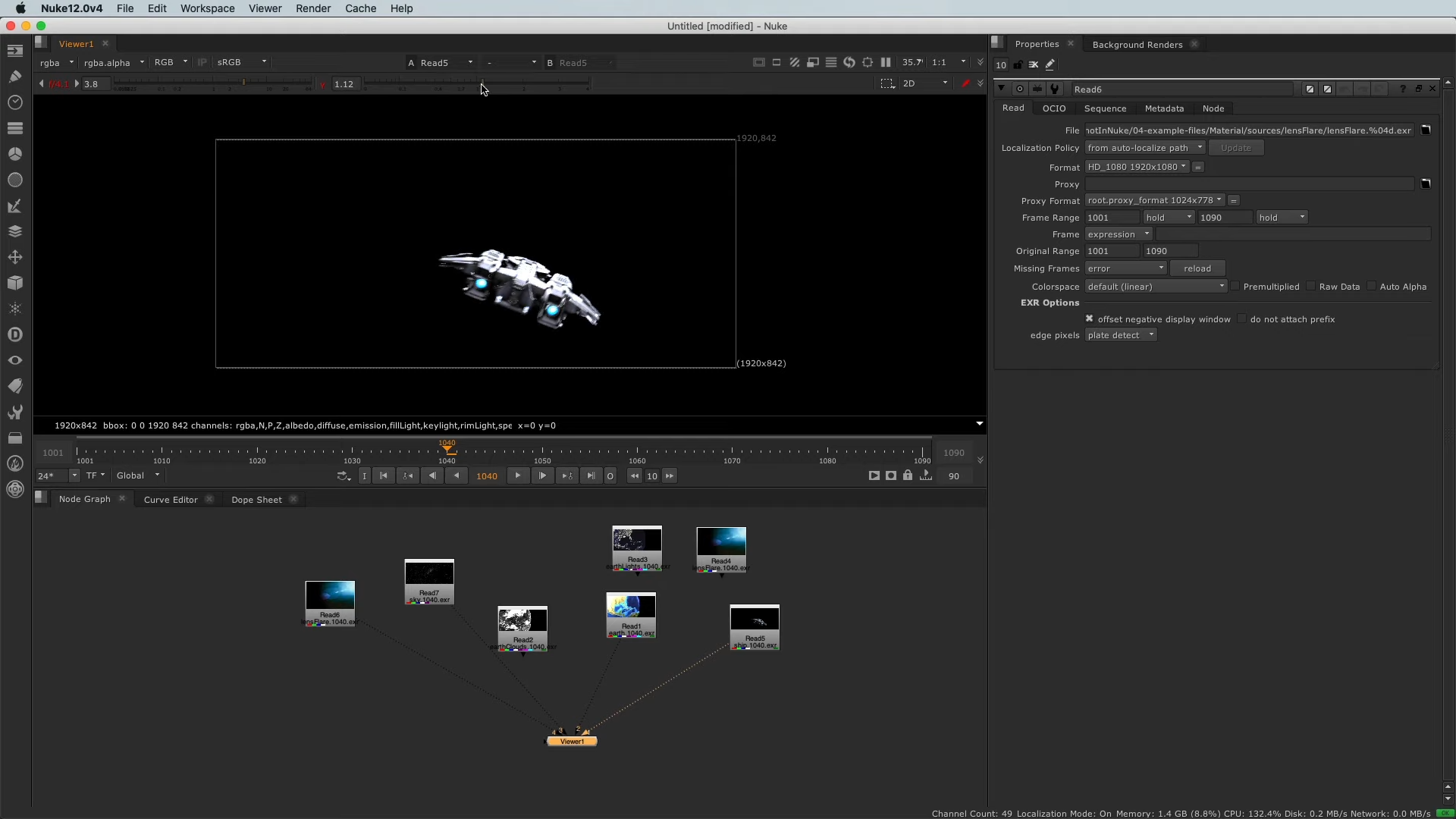Toggle the IP input process button
This screenshot has height=819, width=1456.
coord(202,62)
